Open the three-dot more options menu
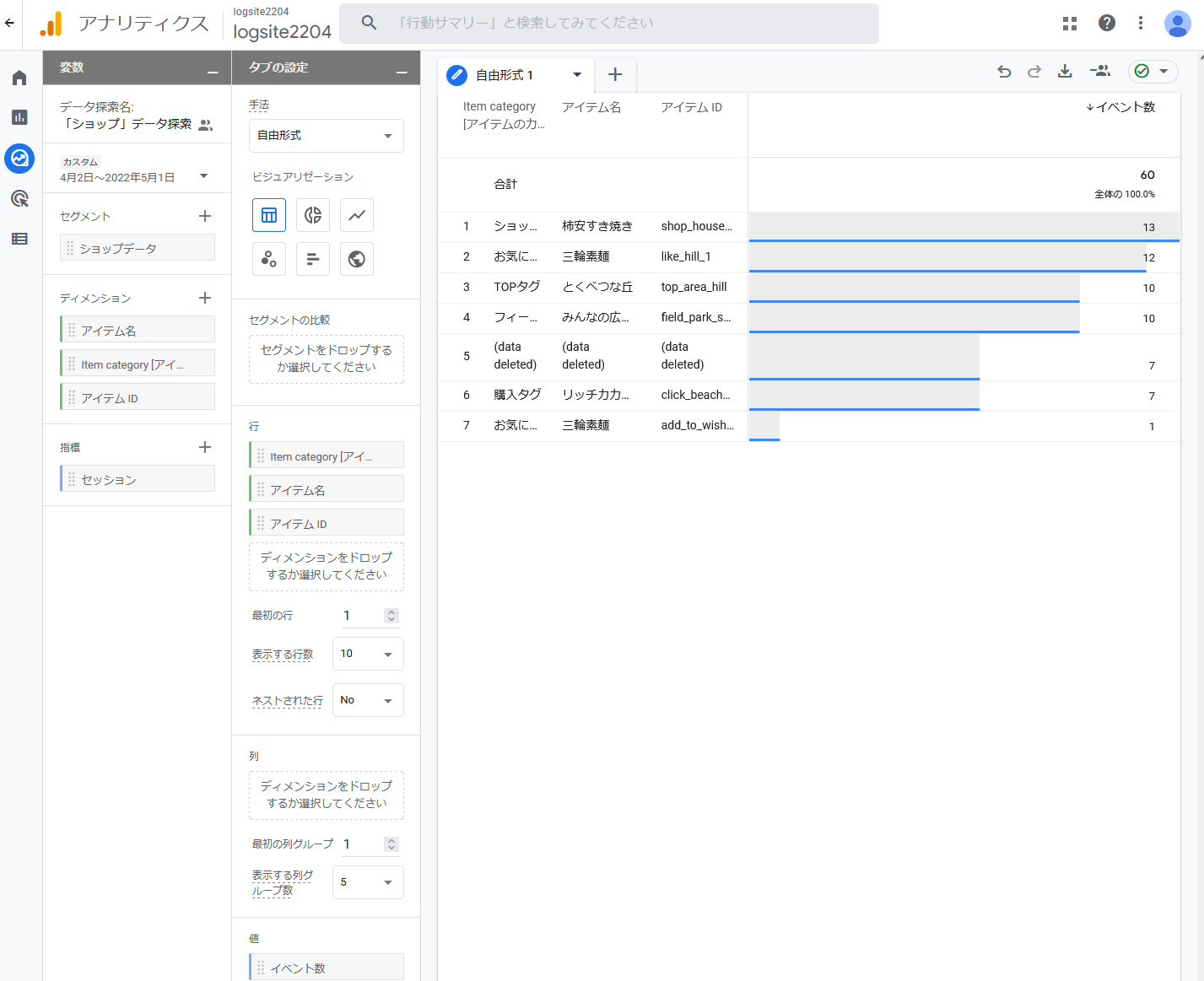Viewport: 1204px width, 981px height. click(x=1141, y=23)
